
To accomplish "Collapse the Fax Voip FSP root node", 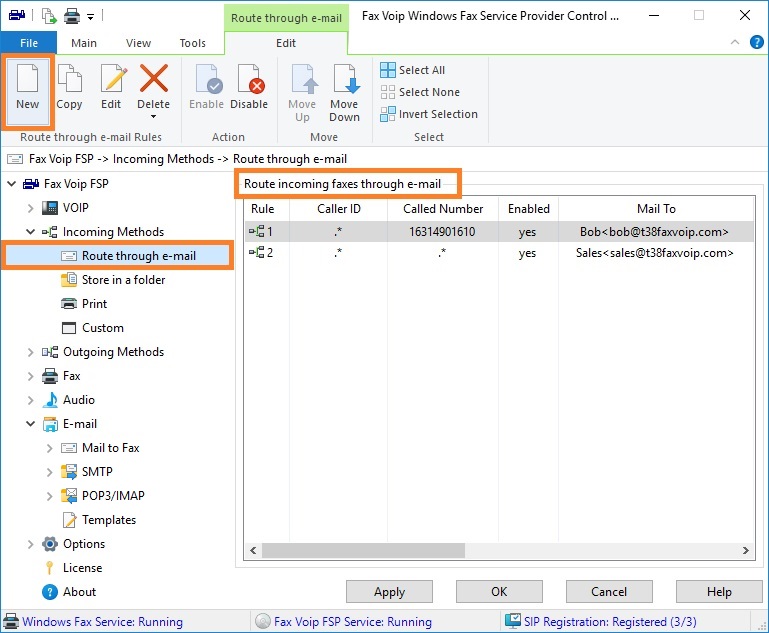I will pos(12,184).
